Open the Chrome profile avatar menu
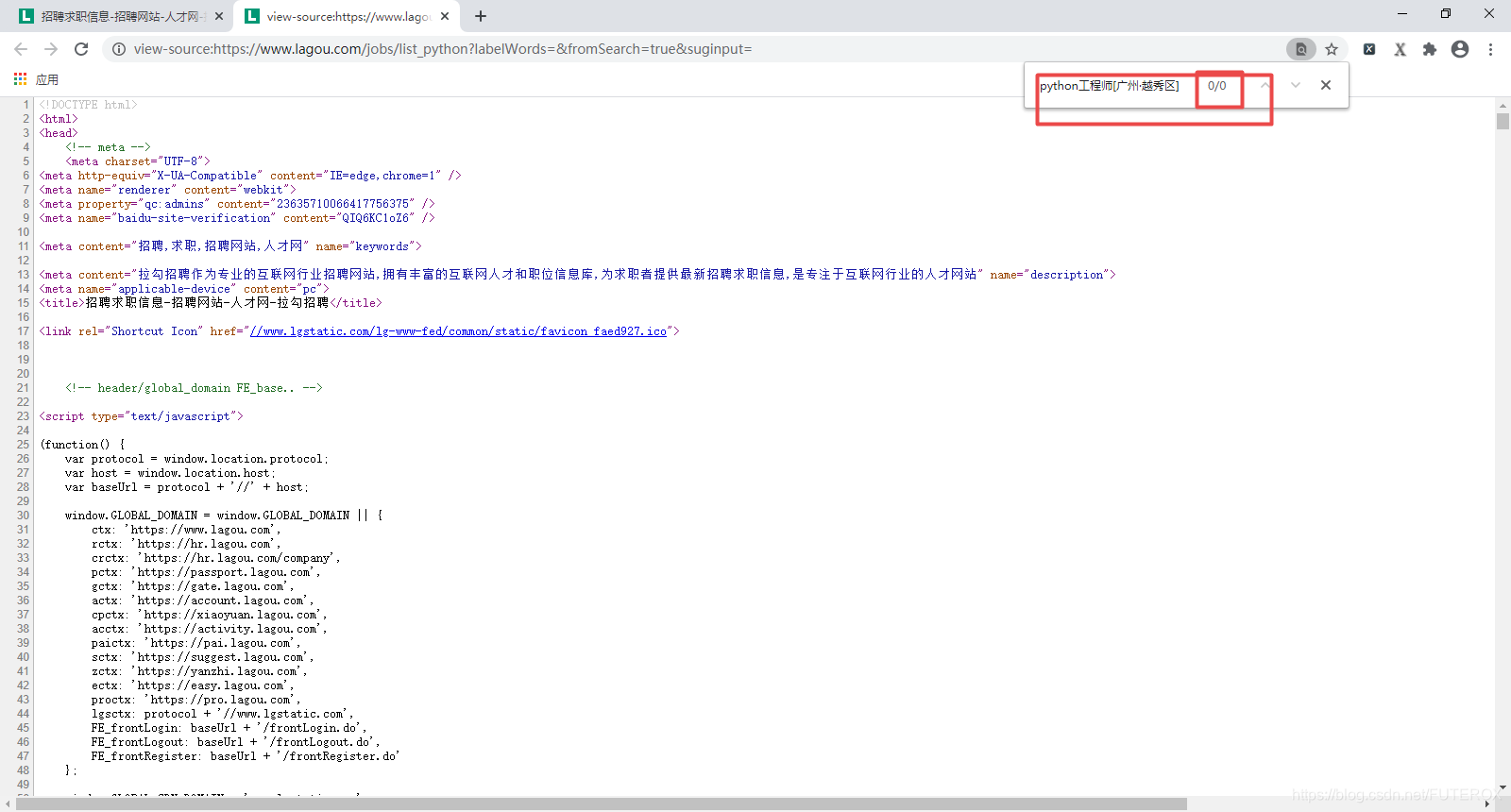Image resolution: width=1511 pixels, height=812 pixels. [1460, 49]
